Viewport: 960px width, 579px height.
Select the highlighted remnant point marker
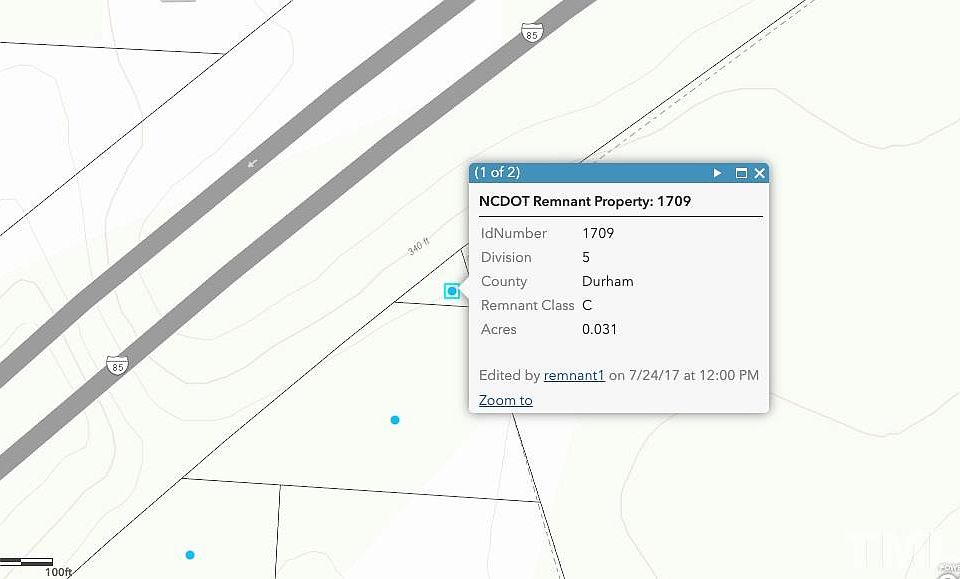[x=452, y=291]
